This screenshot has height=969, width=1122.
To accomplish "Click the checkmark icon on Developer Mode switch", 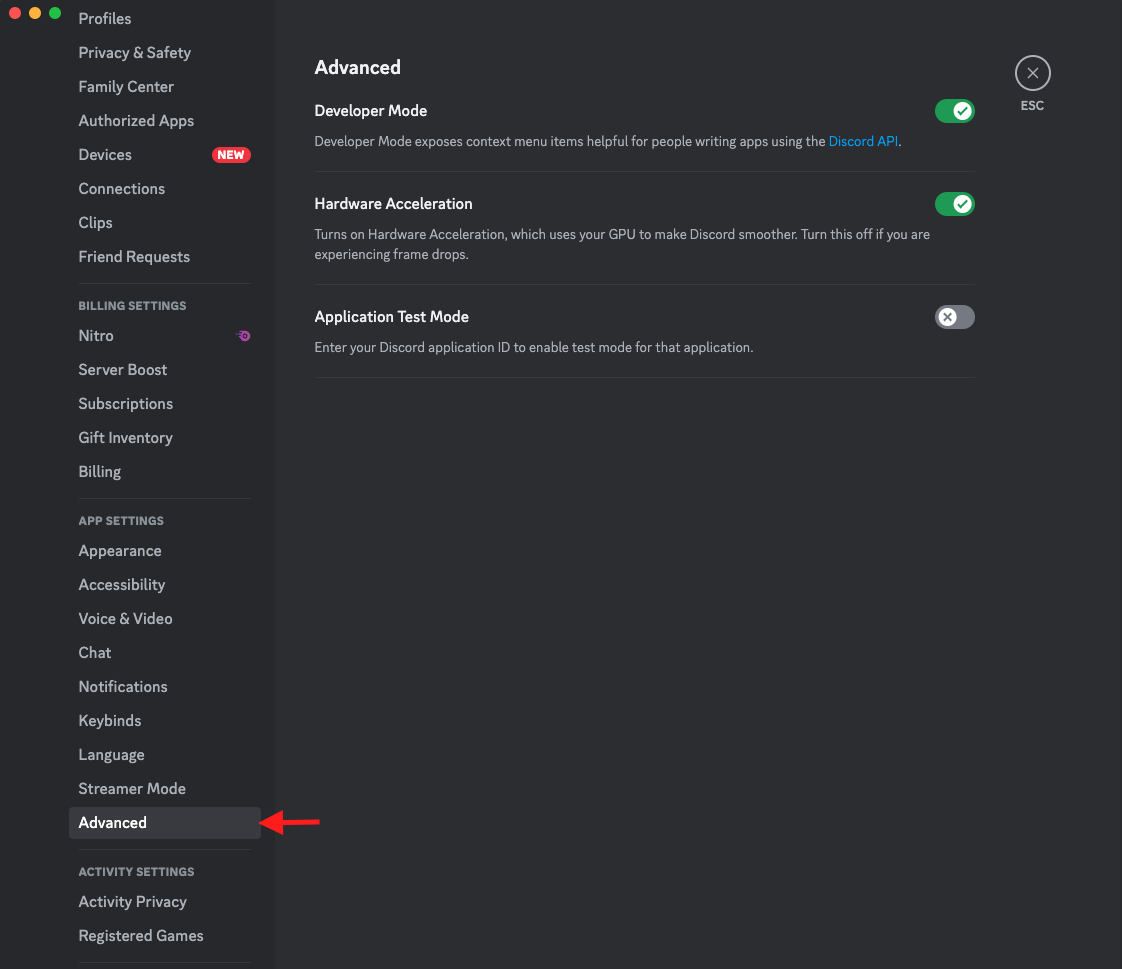I will [x=962, y=111].
